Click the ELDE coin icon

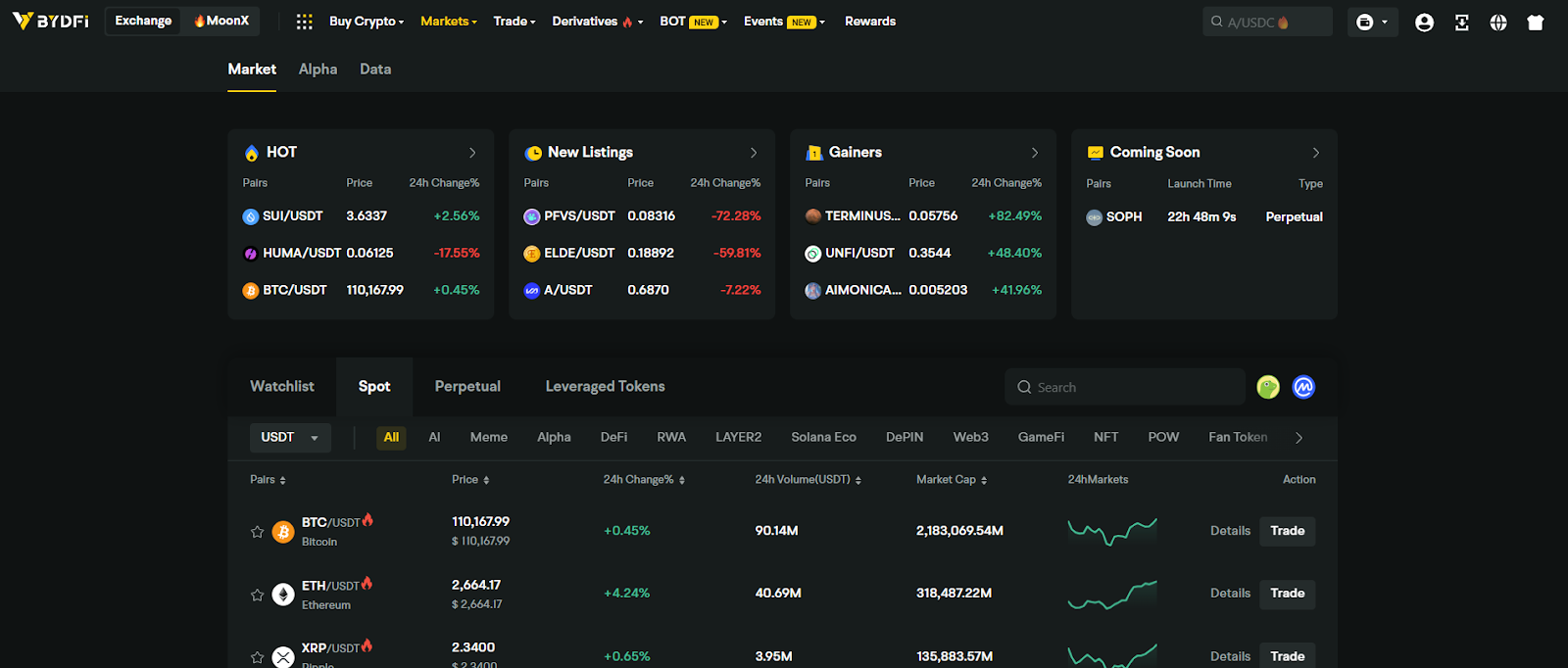coord(532,254)
